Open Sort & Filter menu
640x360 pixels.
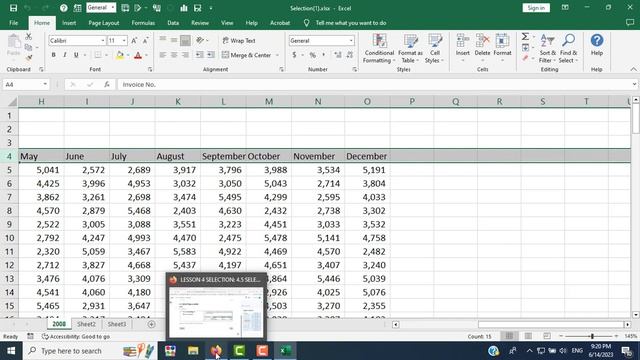[547, 48]
